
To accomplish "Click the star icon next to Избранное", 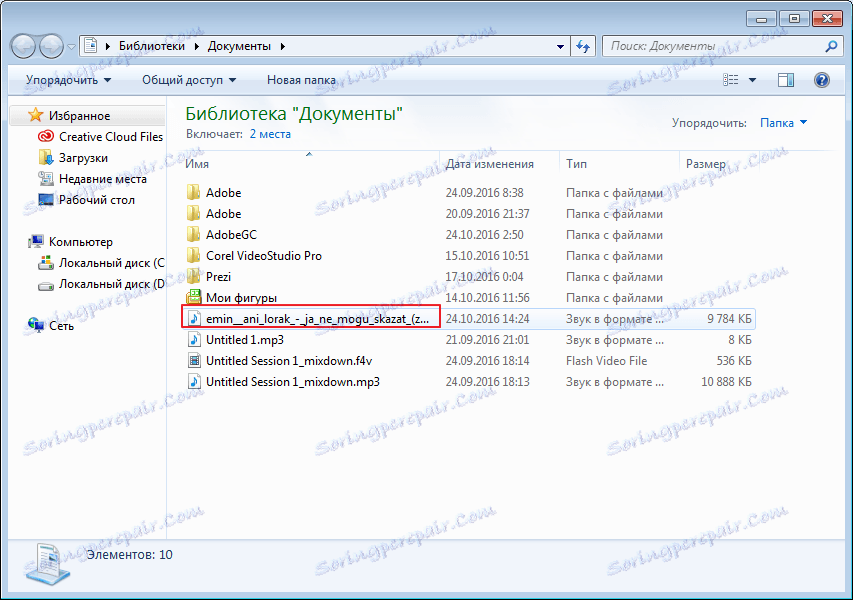I will pos(35,115).
